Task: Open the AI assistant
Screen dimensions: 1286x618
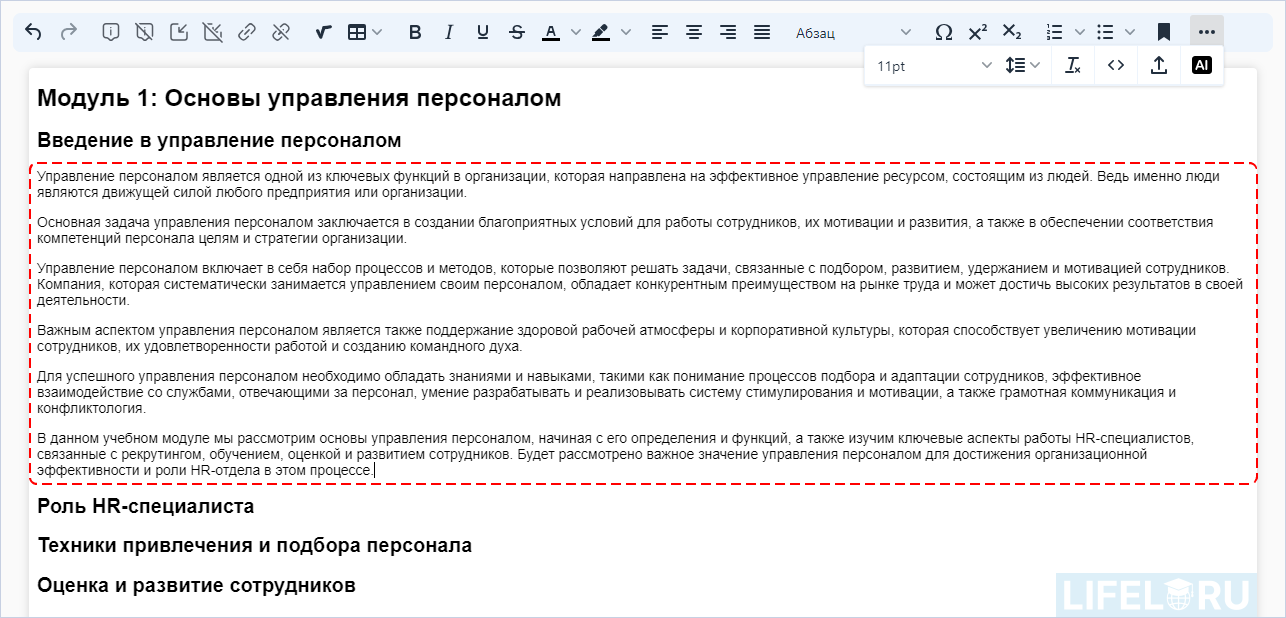Action: (x=1200, y=64)
